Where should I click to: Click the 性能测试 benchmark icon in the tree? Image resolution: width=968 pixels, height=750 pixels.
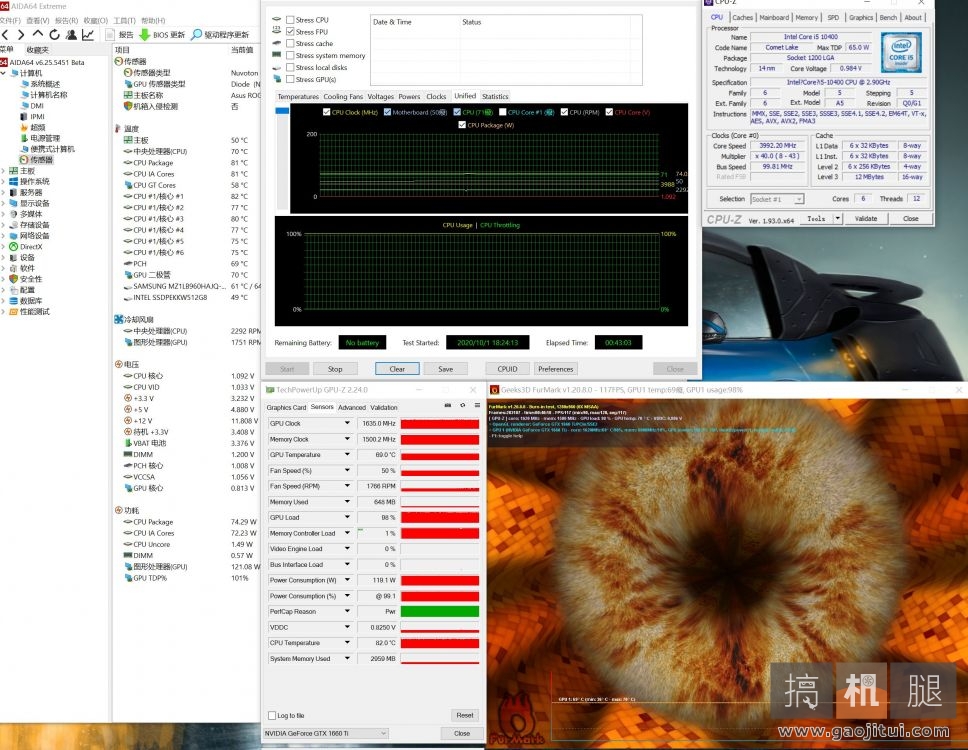pos(14,312)
